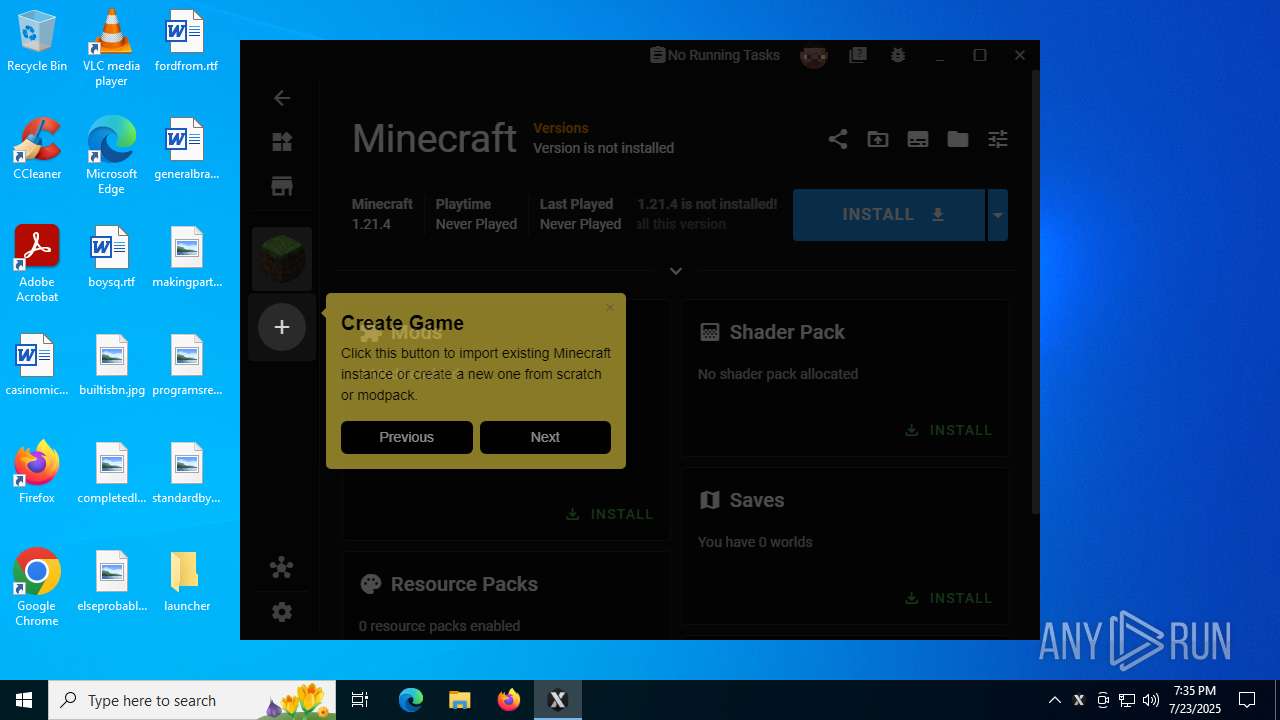
Task: Open launcher settings gear icon
Action: [x=282, y=612]
